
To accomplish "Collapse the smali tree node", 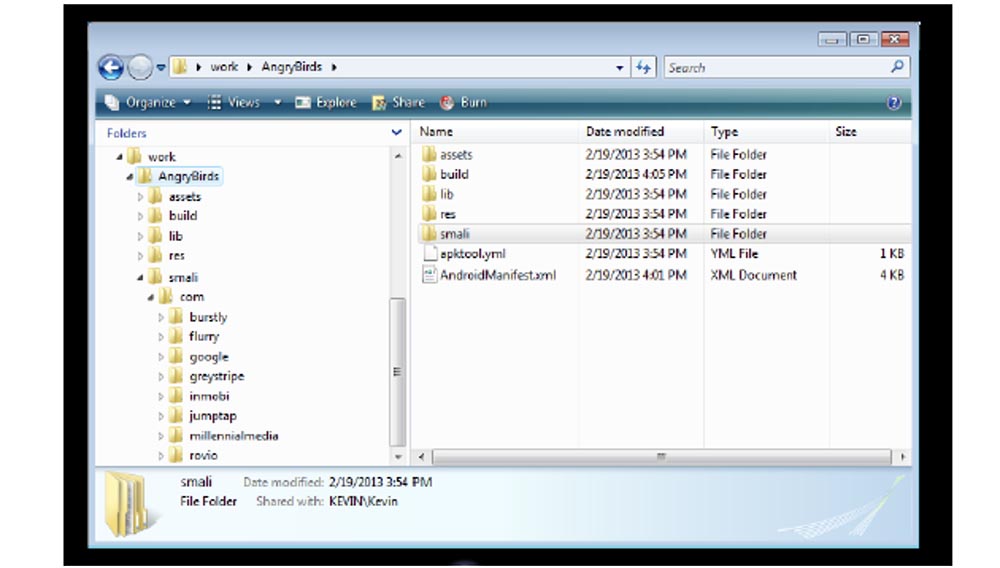I will point(140,277).
